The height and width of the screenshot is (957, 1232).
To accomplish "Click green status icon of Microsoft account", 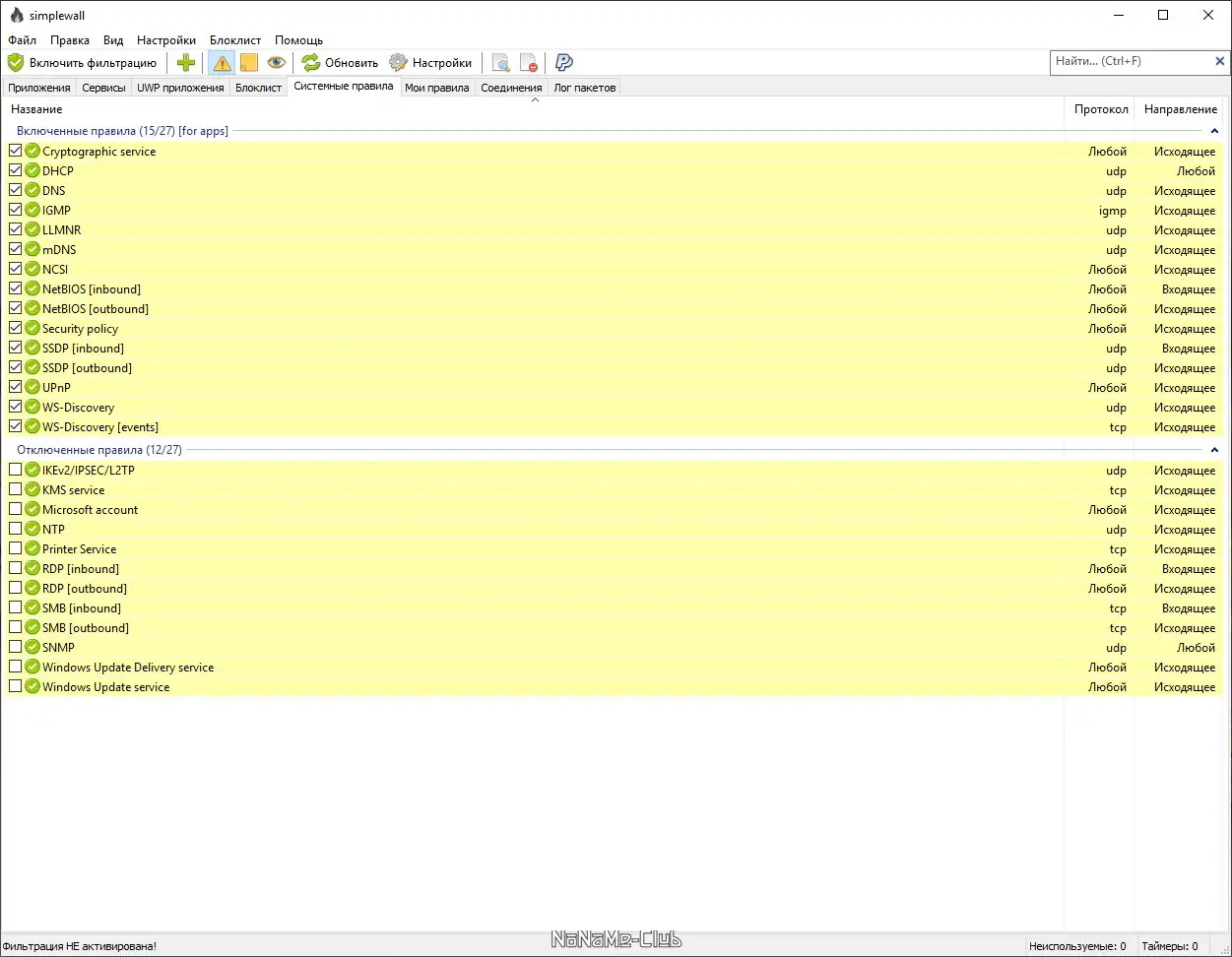I will coord(32,510).
